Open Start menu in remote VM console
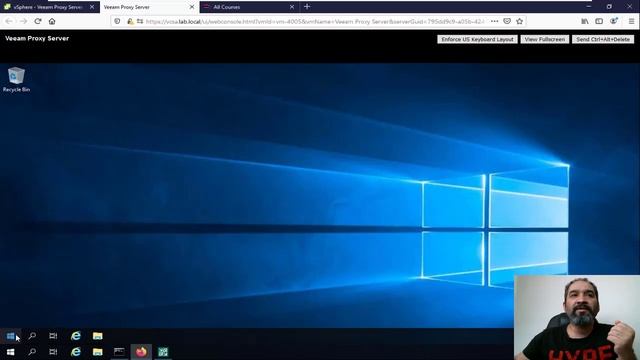 pos(11,336)
